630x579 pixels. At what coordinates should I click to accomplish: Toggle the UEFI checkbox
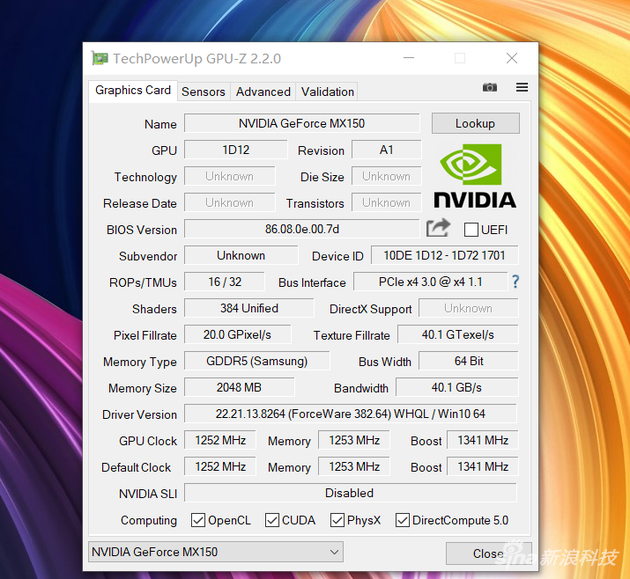(x=471, y=230)
